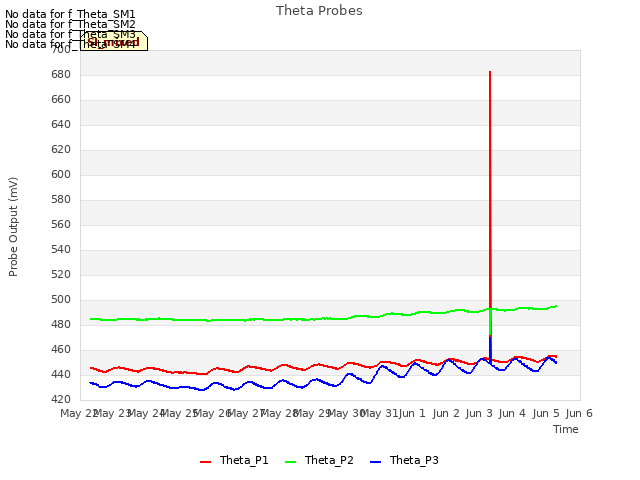
Task: Click the '420' y-axis tick label
Action: point(61,400)
